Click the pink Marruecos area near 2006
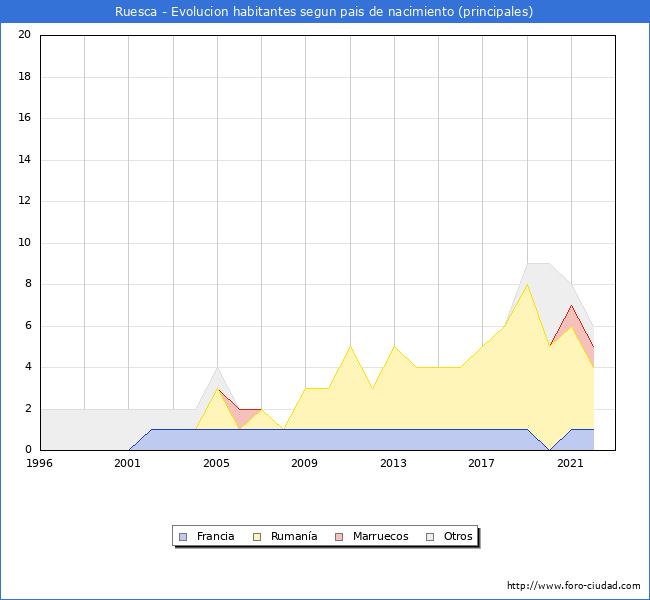This screenshot has height=600, width=650. click(241, 415)
